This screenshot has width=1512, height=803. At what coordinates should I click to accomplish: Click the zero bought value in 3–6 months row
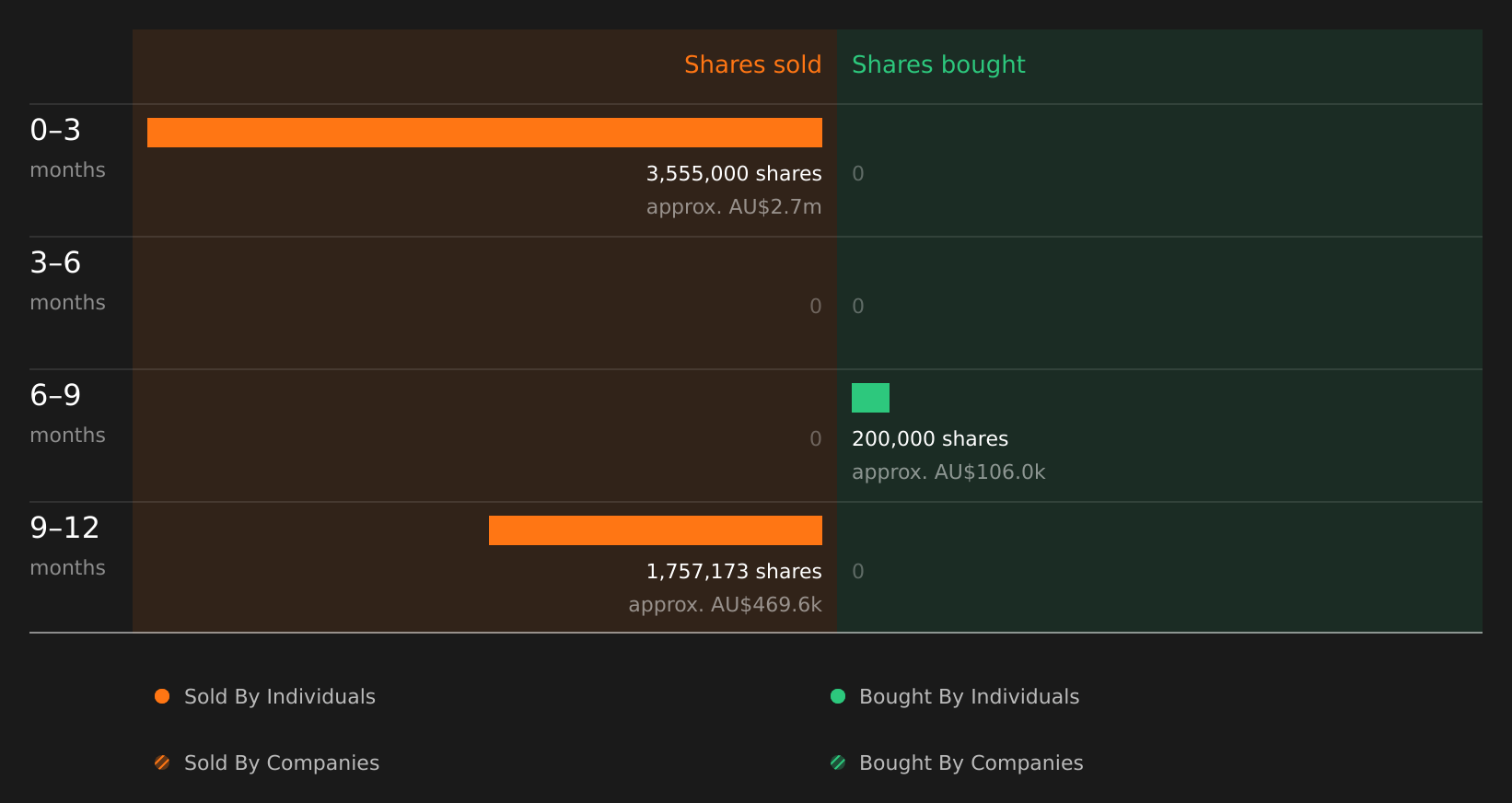pos(858,306)
